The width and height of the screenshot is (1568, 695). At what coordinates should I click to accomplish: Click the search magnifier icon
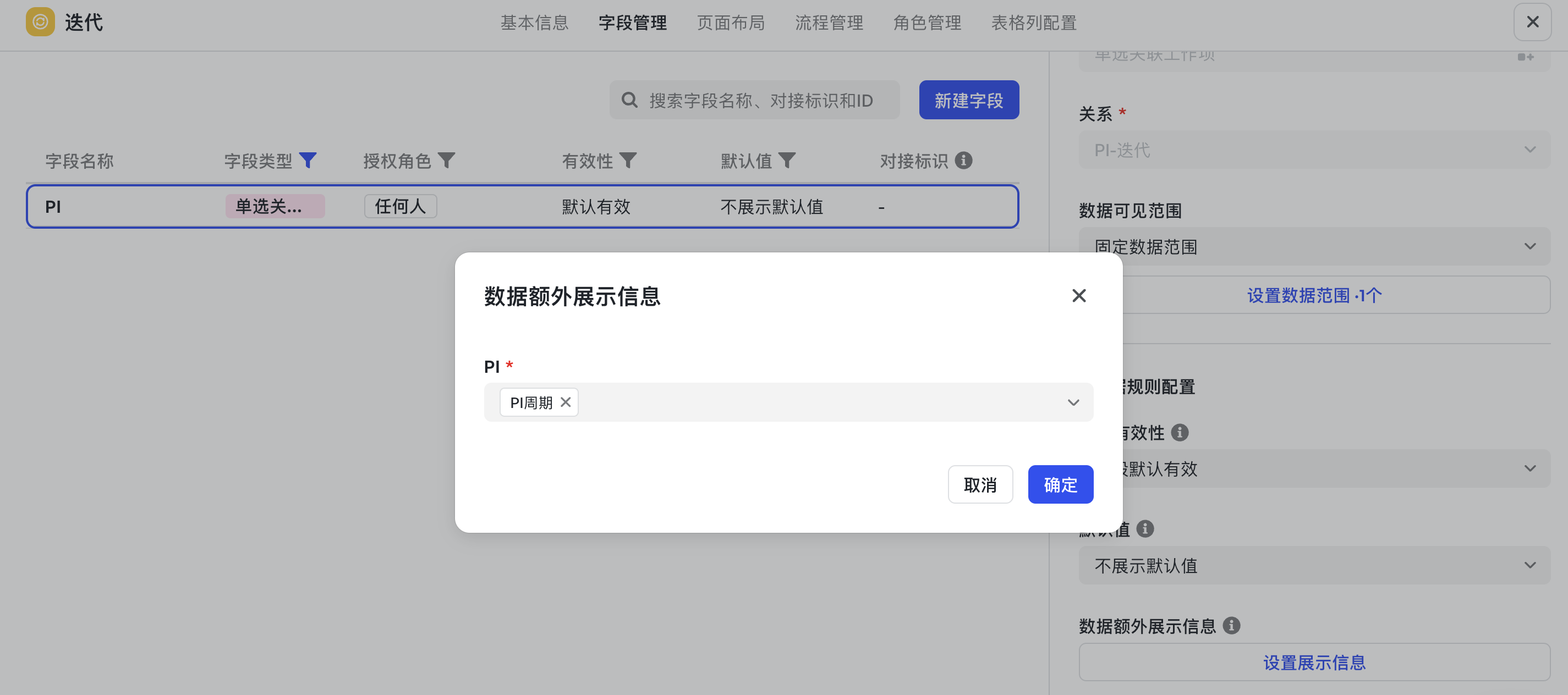point(629,100)
